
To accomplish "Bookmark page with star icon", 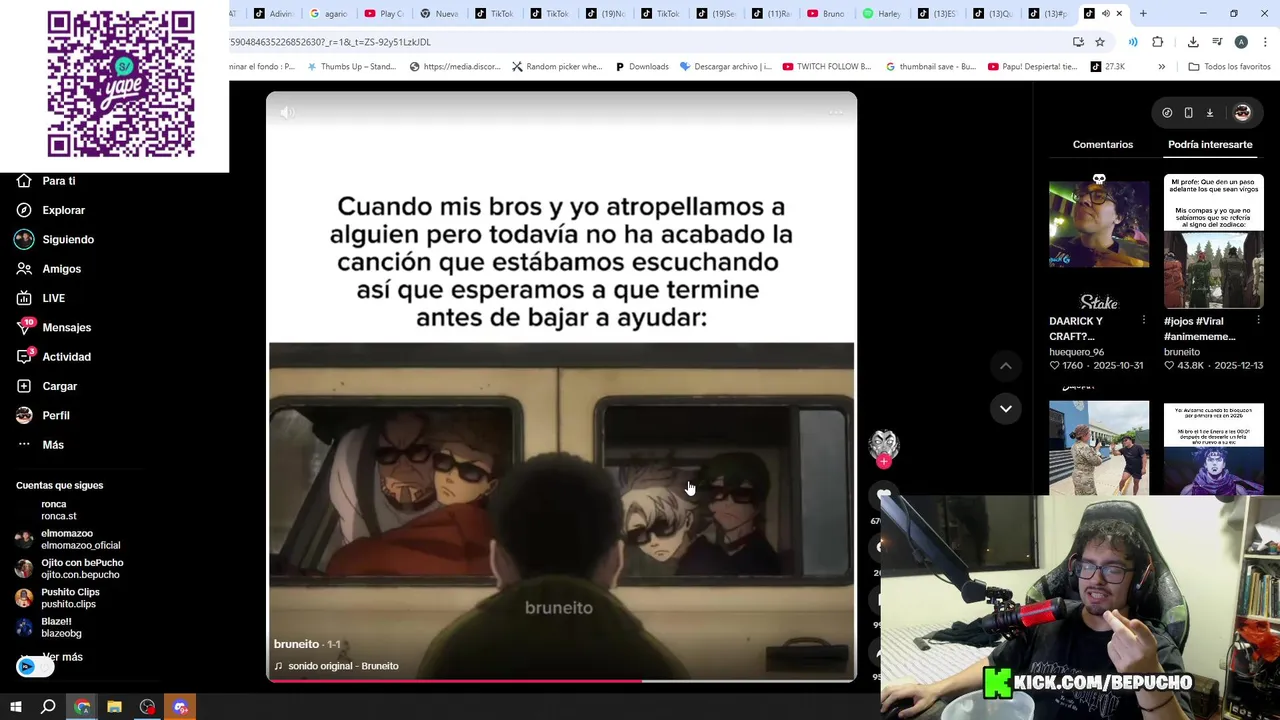I will (1099, 42).
